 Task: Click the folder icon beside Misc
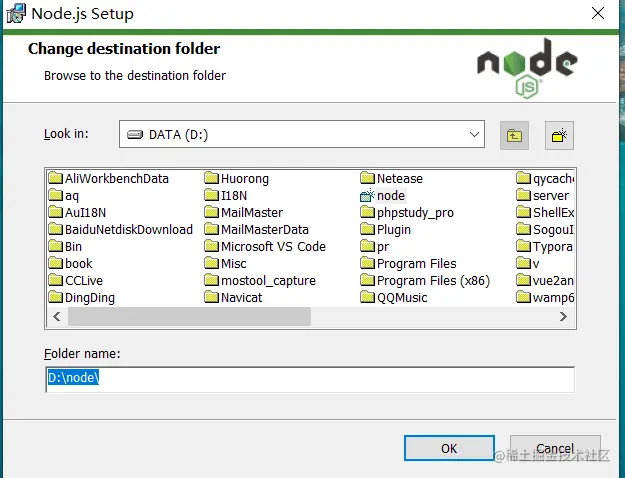[212, 263]
